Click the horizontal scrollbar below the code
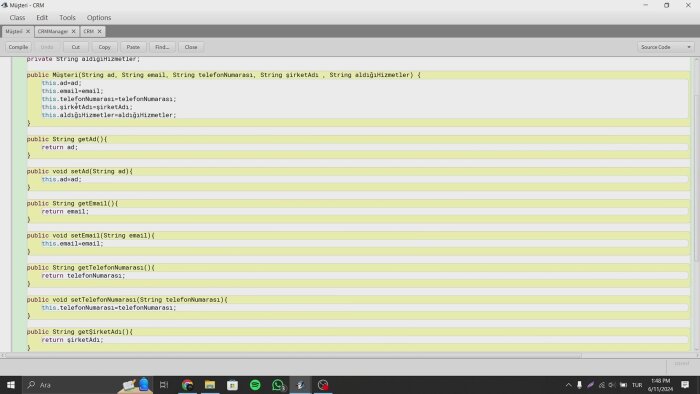Image resolution: width=700 pixels, height=394 pixels. (292, 356)
